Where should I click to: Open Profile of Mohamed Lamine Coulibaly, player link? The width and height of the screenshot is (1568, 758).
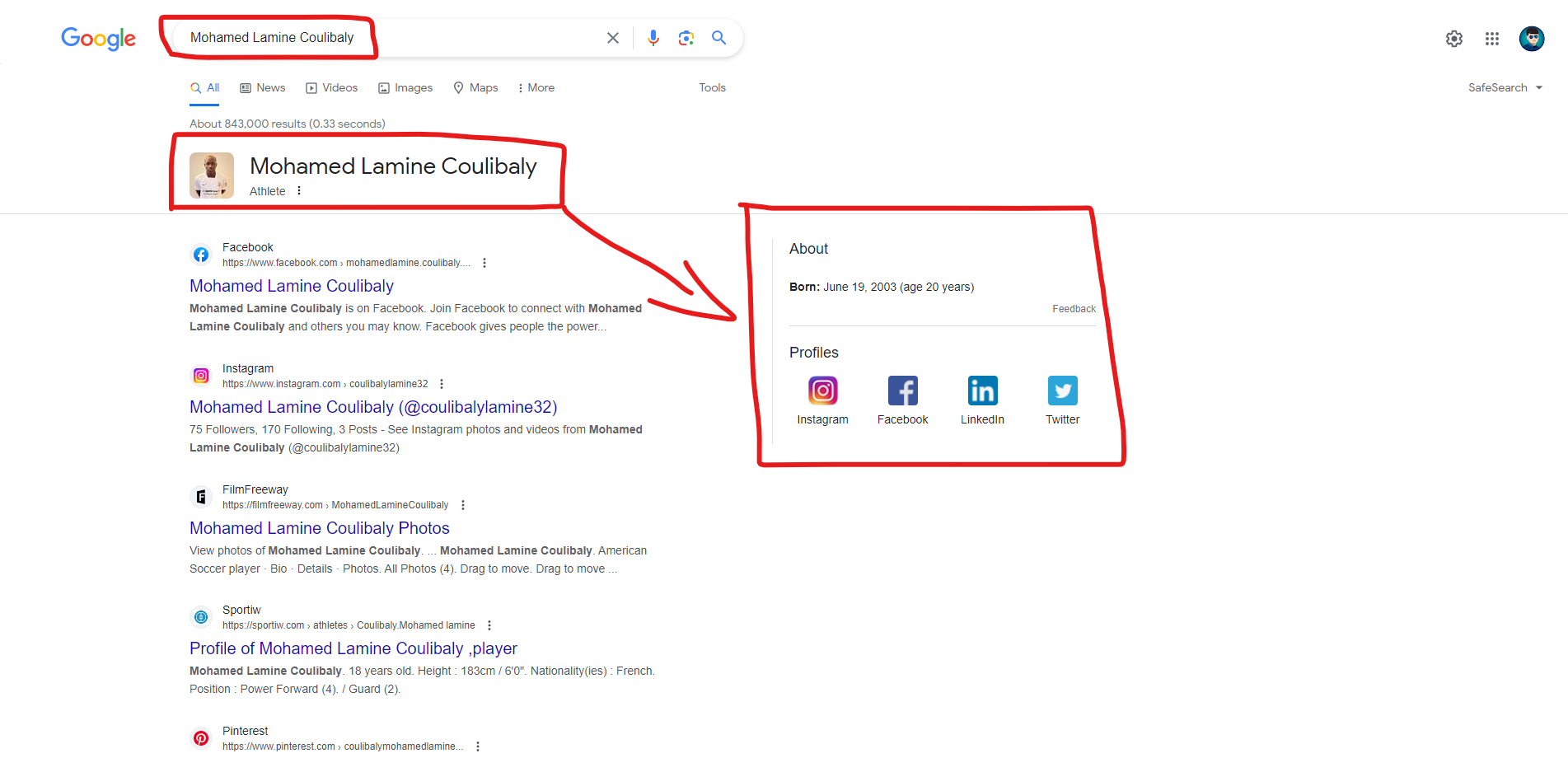tap(353, 648)
